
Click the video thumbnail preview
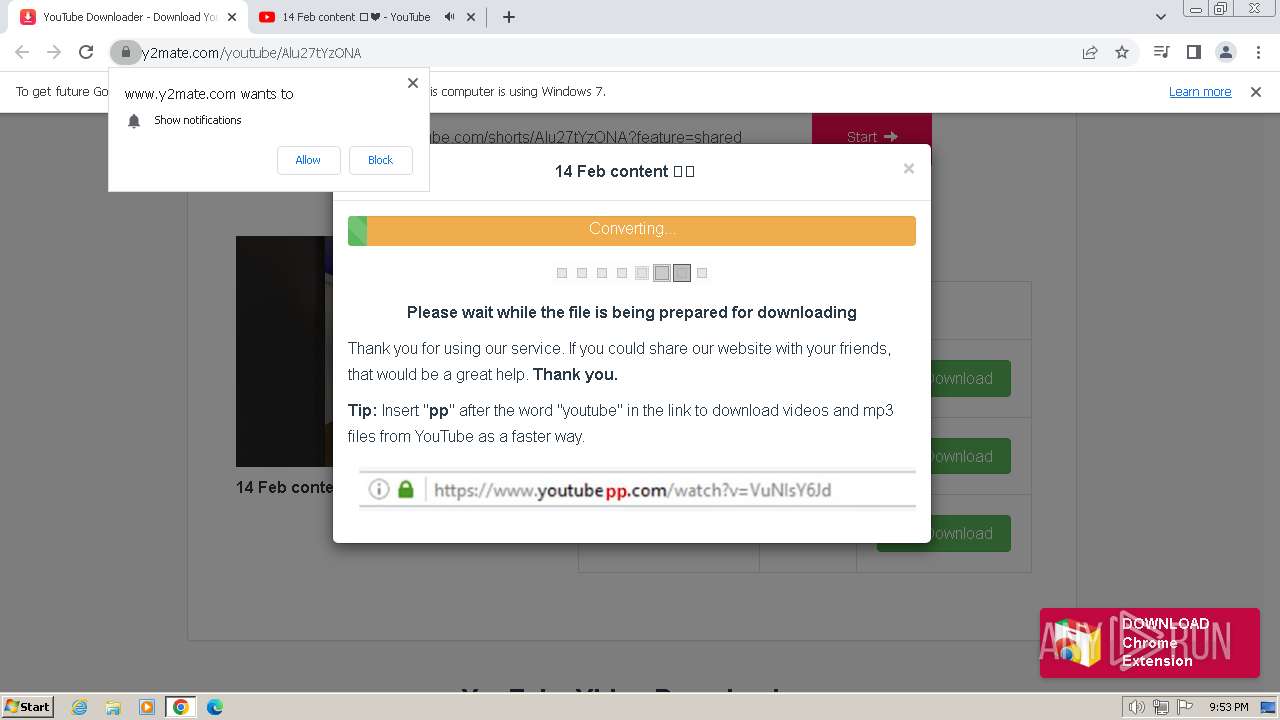284,351
